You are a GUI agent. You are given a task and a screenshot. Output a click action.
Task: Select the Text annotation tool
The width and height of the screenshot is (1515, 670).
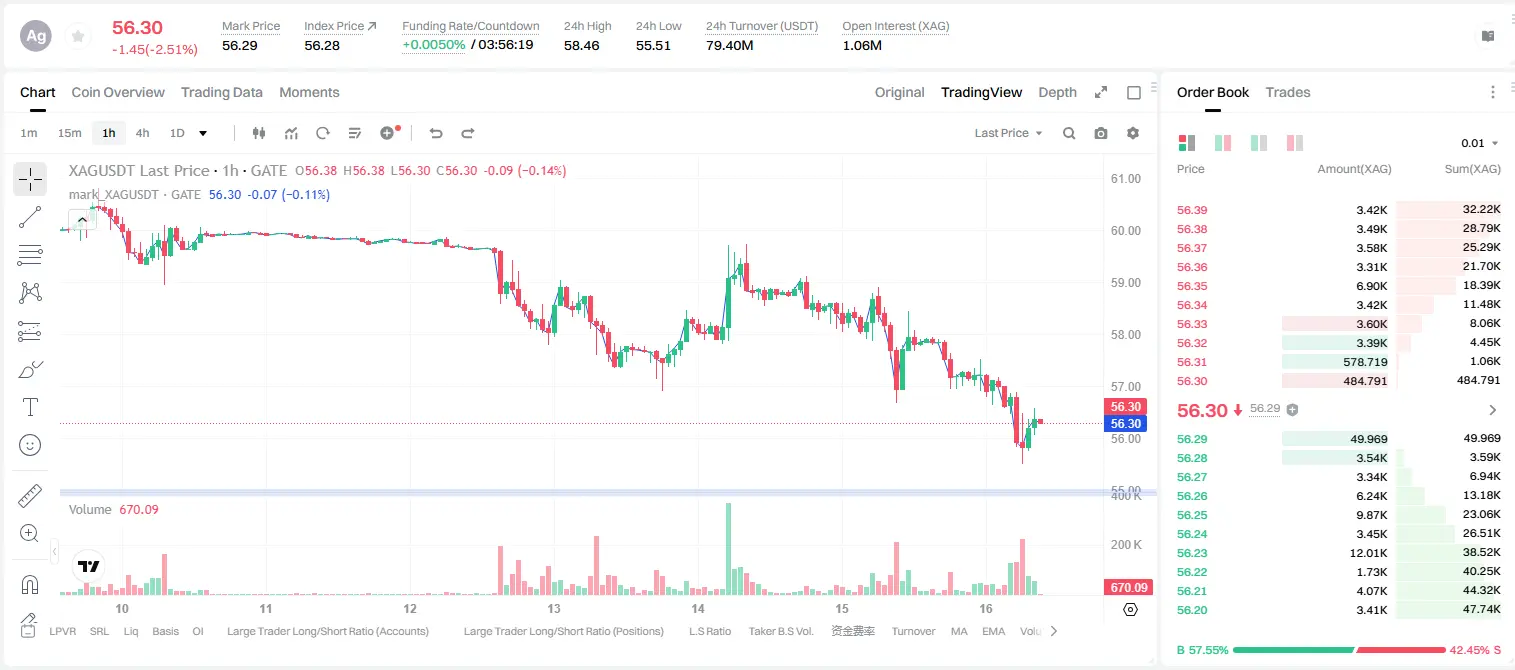(x=30, y=407)
